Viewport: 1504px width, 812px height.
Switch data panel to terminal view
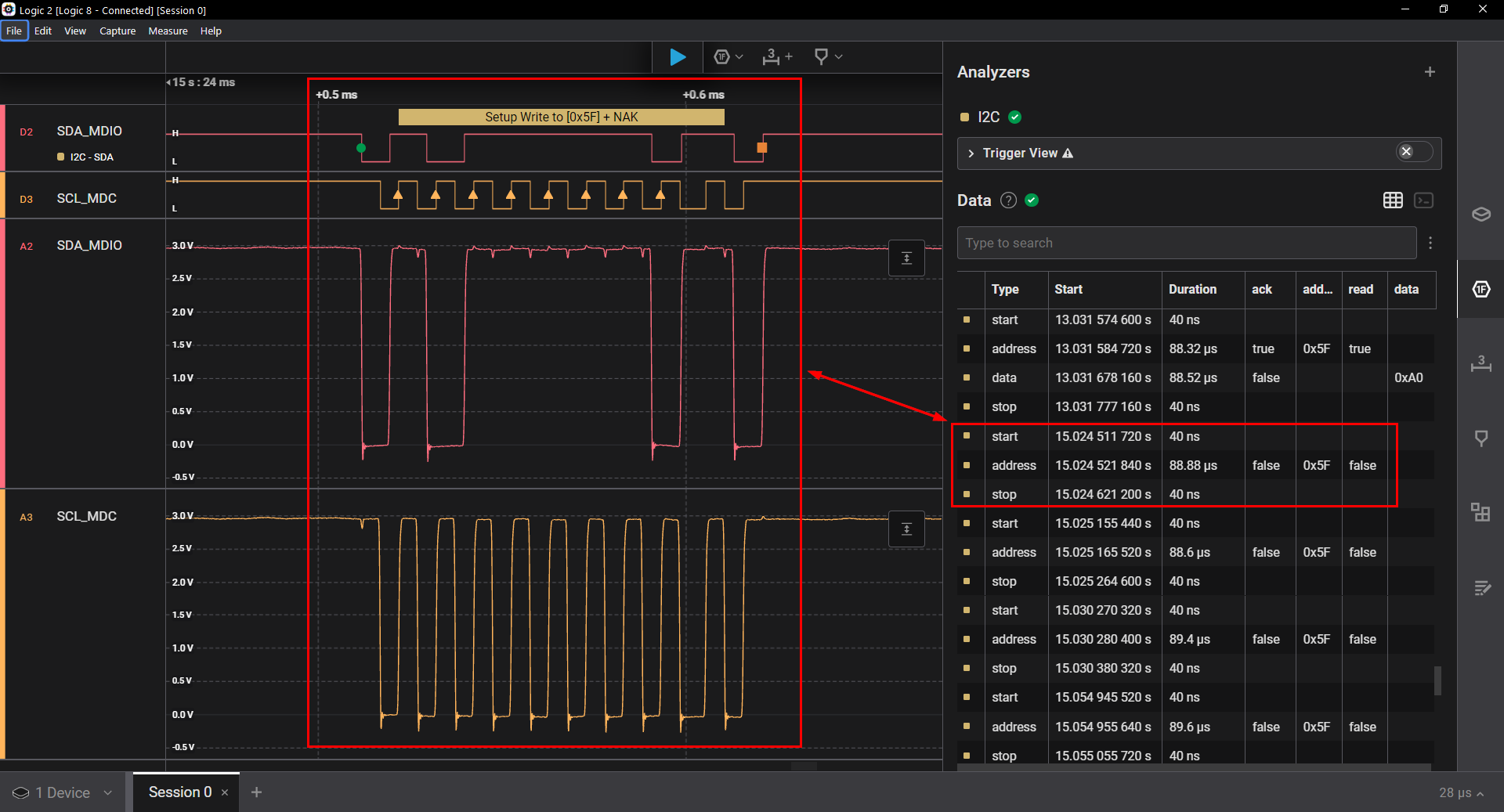[1423, 200]
